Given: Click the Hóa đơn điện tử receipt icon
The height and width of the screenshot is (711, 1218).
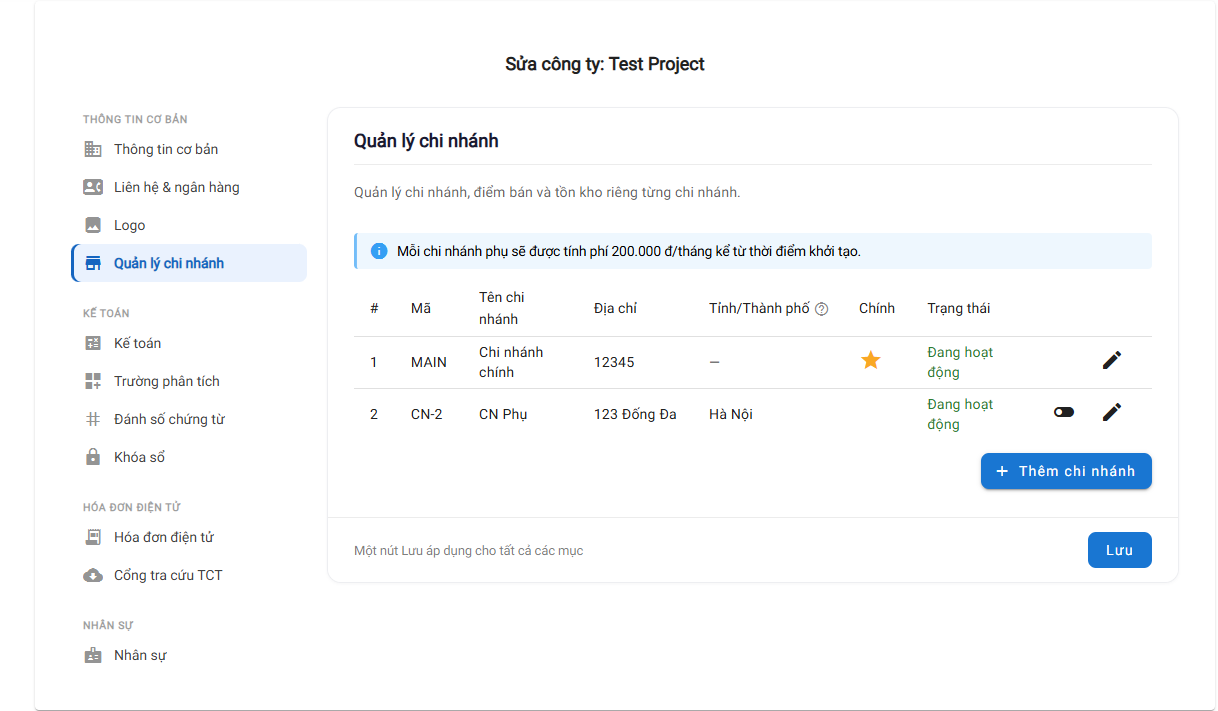Looking at the screenshot, I should (93, 537).
